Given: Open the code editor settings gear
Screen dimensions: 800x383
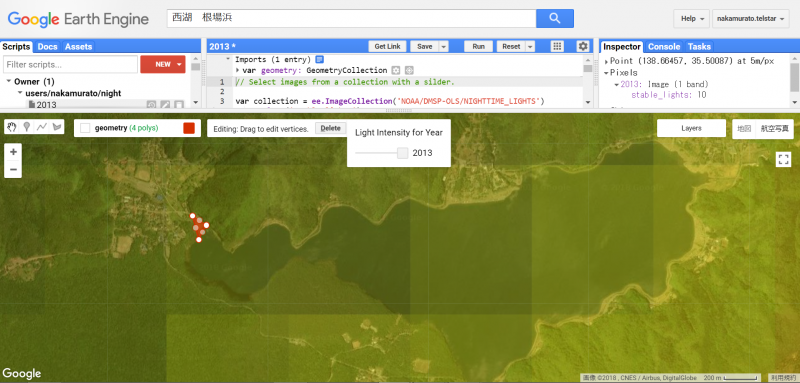Looking at the screenshot, I should pos(583,46).
